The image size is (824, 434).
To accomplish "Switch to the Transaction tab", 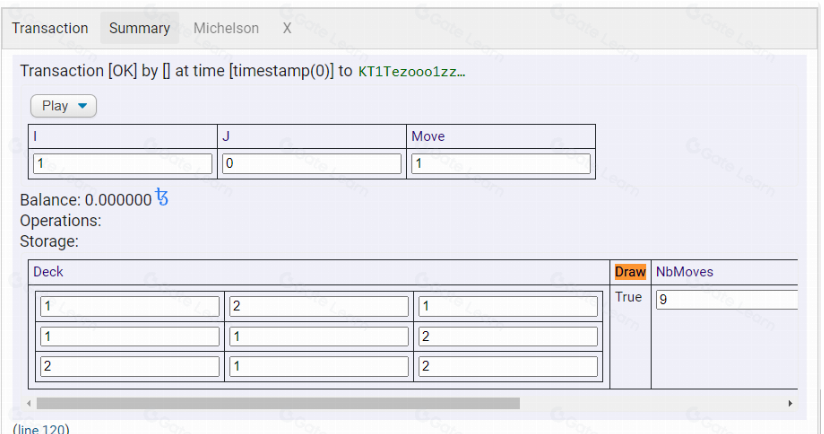I will click(x=50, y=28).
